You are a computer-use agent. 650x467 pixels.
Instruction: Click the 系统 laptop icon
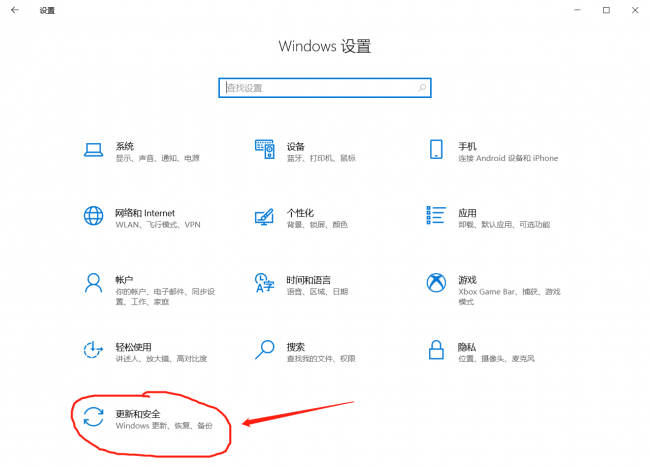pyautogui.click(x=93, y=150)
